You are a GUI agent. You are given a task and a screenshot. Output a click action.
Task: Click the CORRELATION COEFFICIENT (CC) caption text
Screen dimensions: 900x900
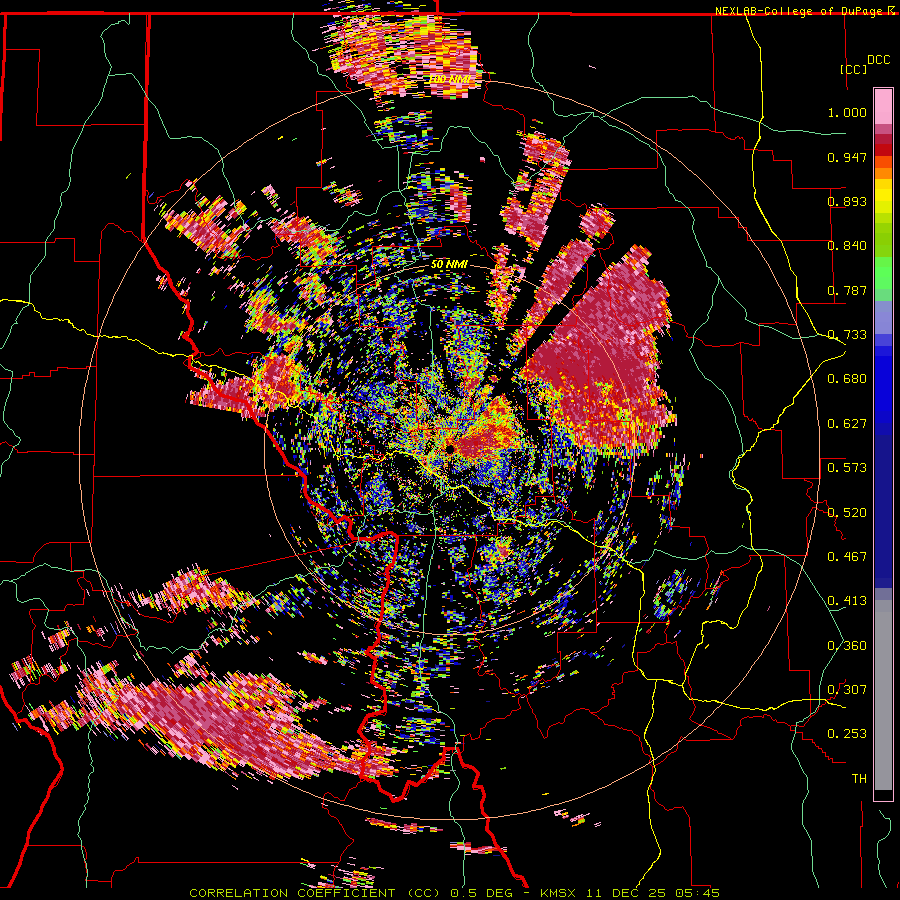315,893
